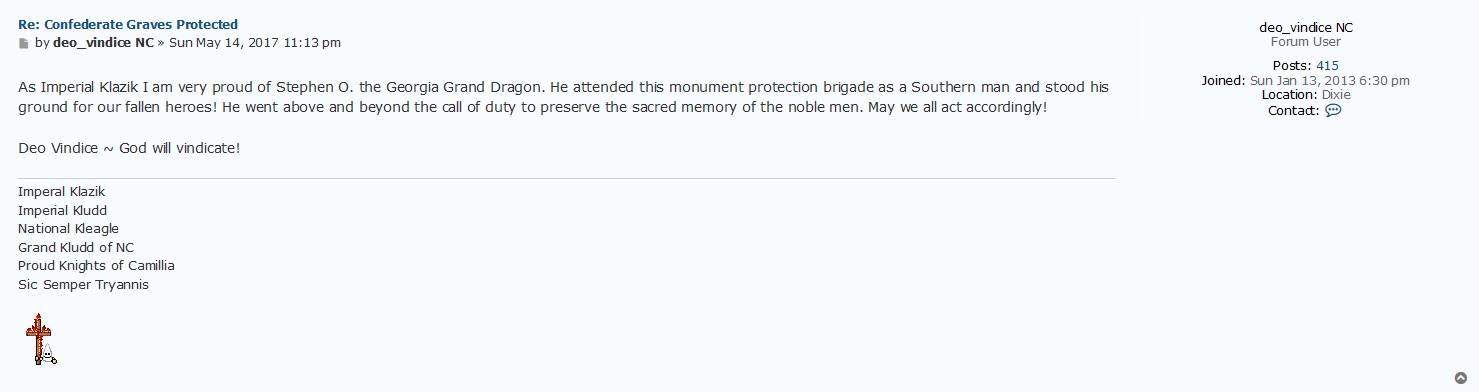This screenshot has width=1479, height=392.
Task: Click the small post document icon before "by"
Action: pos(24,44)
